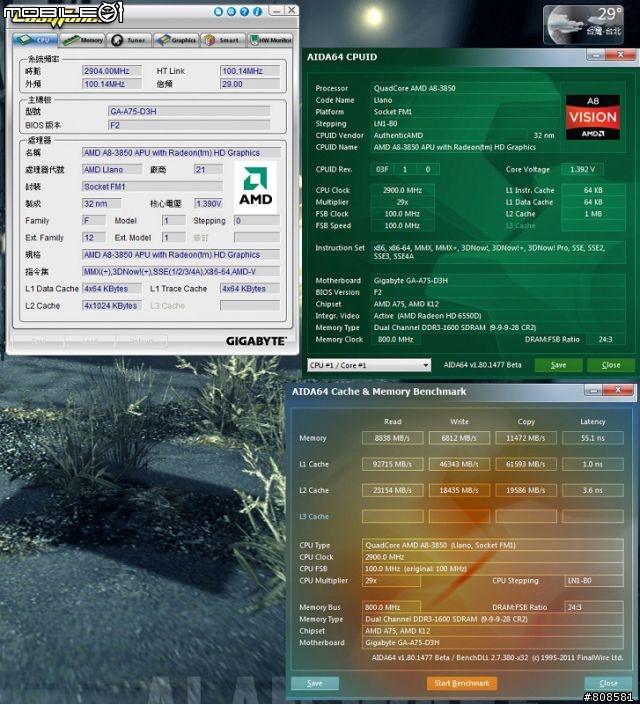Viewport: 640px width, 705px height.
Task: Click the 'Llano' Code Name value in CPUID
Action: coord(383,100)
